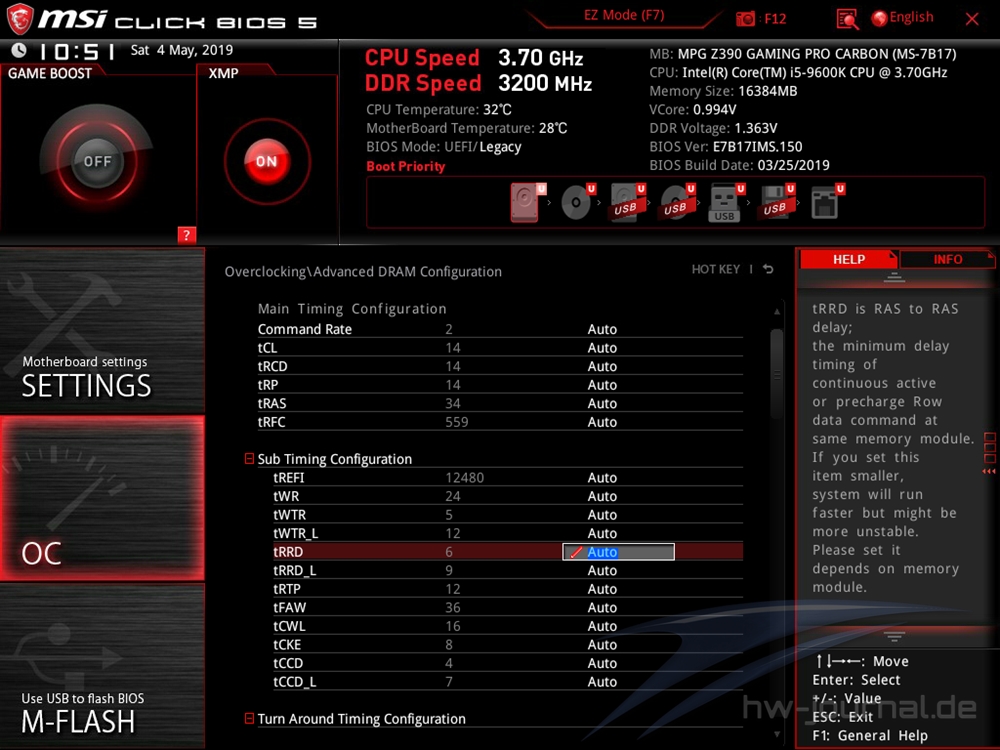The image size is (1000, 750).
Task: Click the English language label
Action: pos(911,17)
